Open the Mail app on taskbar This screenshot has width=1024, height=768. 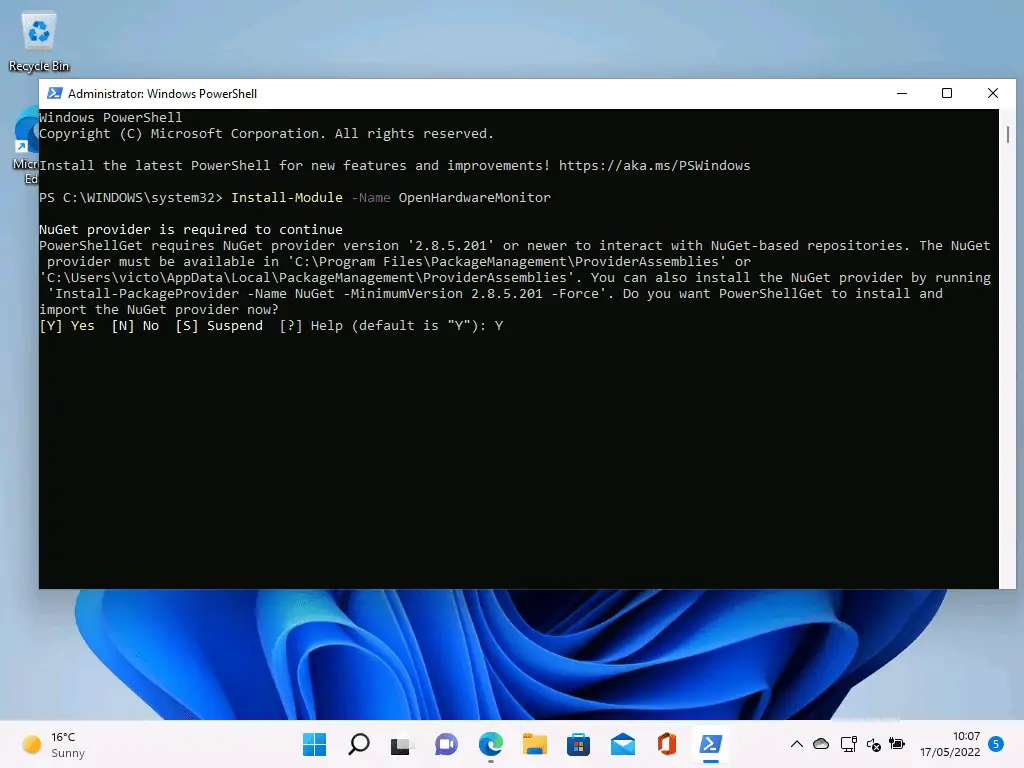pyautogui.click(x=623, y=744)
